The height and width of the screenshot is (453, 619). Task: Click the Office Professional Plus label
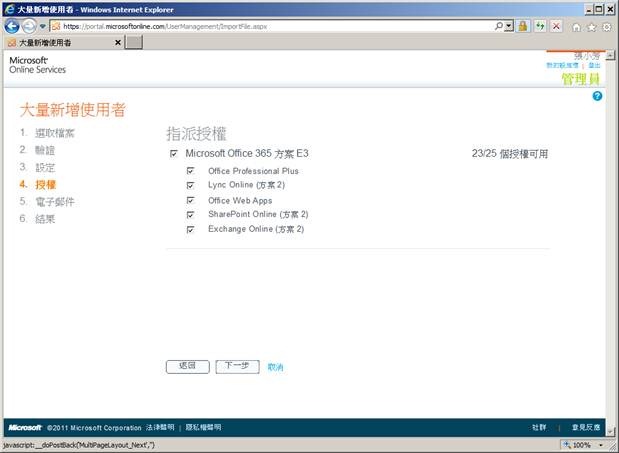[x=253, y=171]
